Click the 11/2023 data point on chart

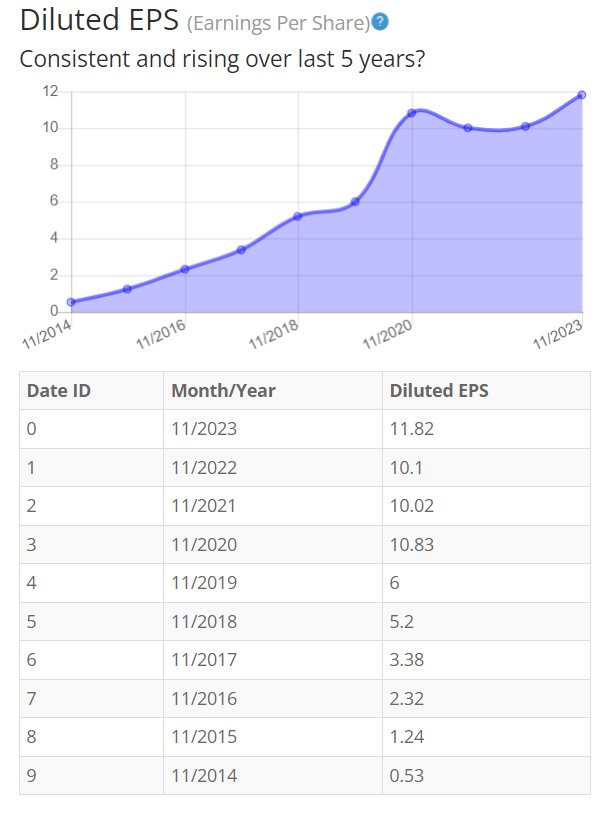[x=582, y=95]
